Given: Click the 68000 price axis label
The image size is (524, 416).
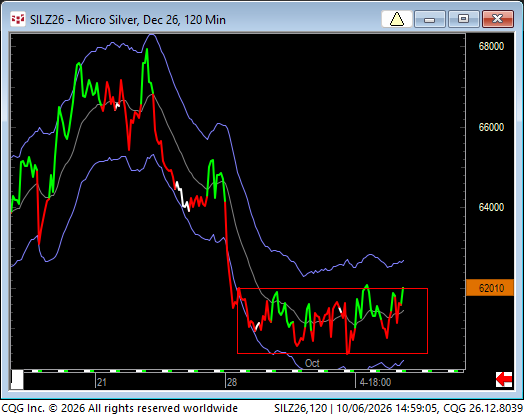Looking at the screenshot, I should coord(491,46).
